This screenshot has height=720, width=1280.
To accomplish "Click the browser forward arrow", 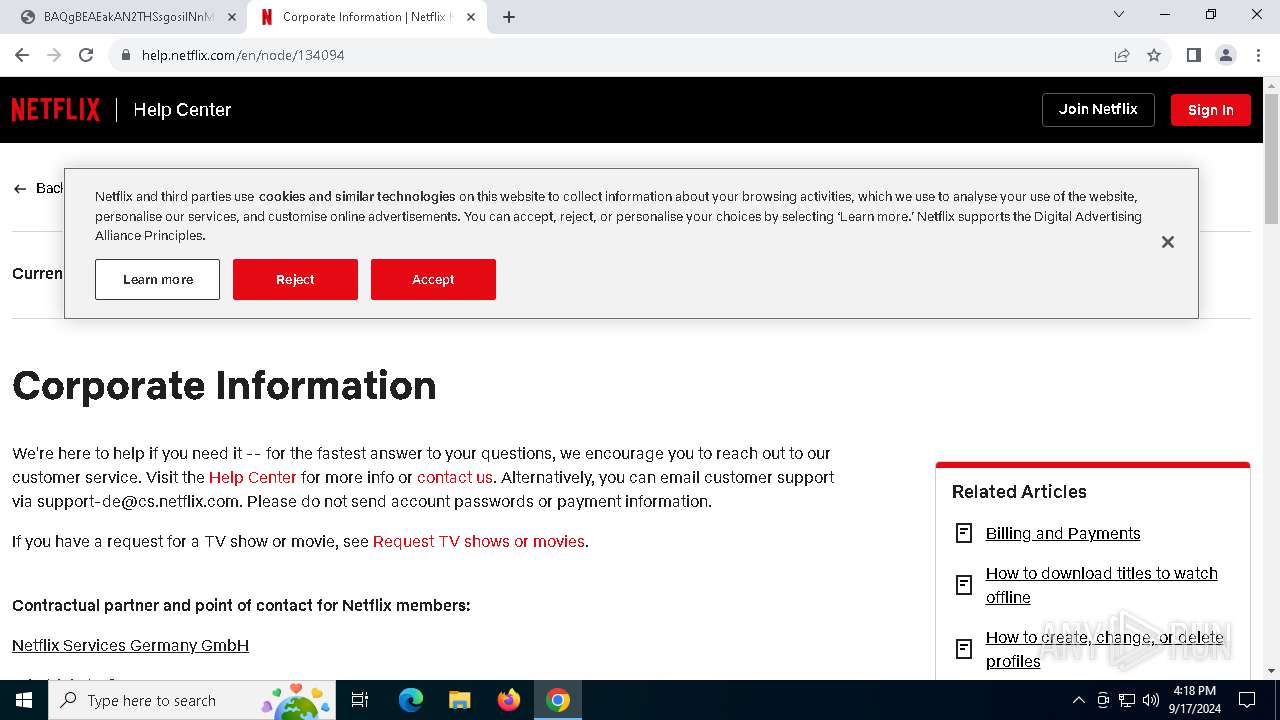I will coord(54,55).
